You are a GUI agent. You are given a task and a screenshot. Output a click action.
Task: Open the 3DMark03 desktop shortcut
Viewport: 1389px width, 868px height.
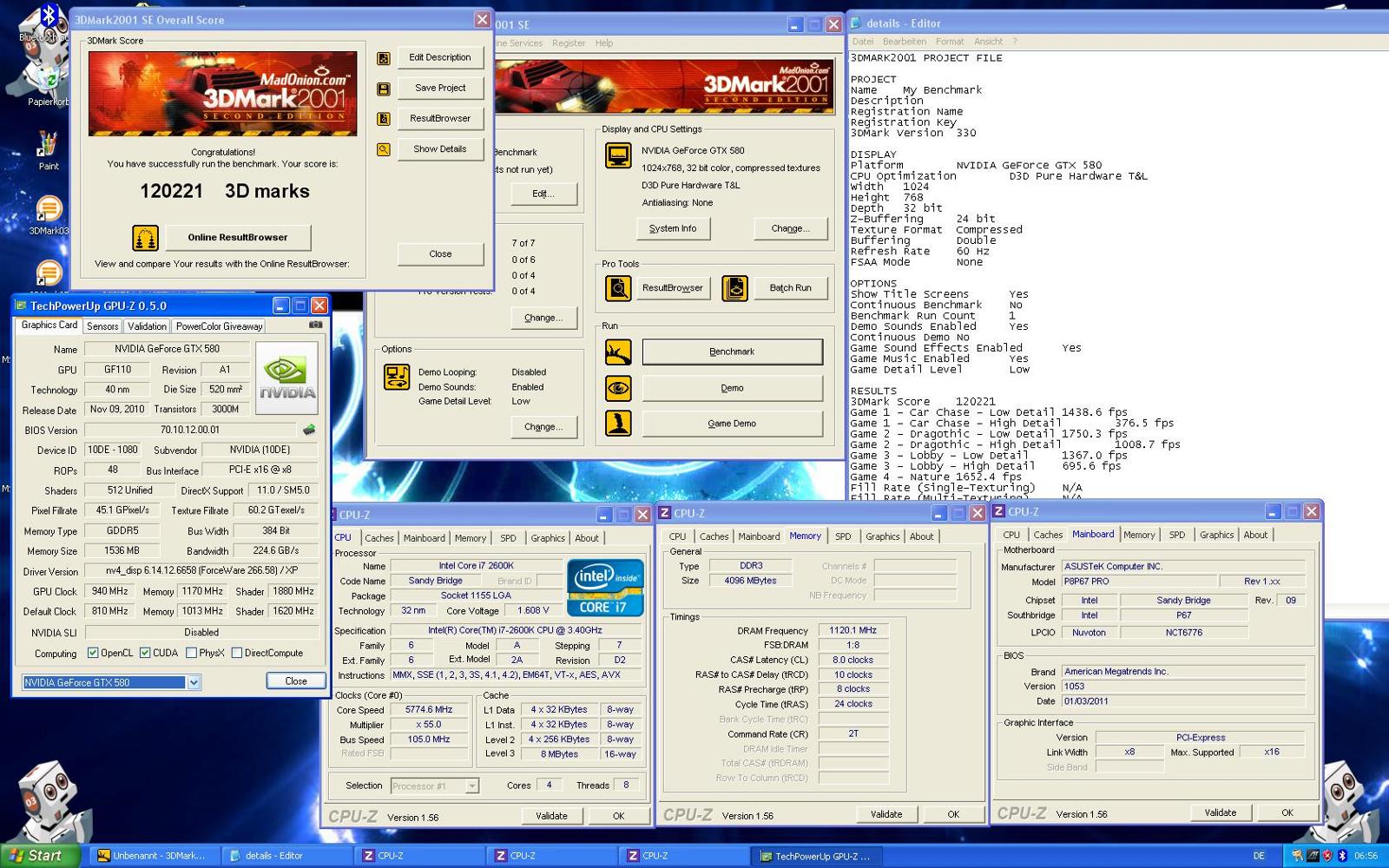tap(49, 216)
